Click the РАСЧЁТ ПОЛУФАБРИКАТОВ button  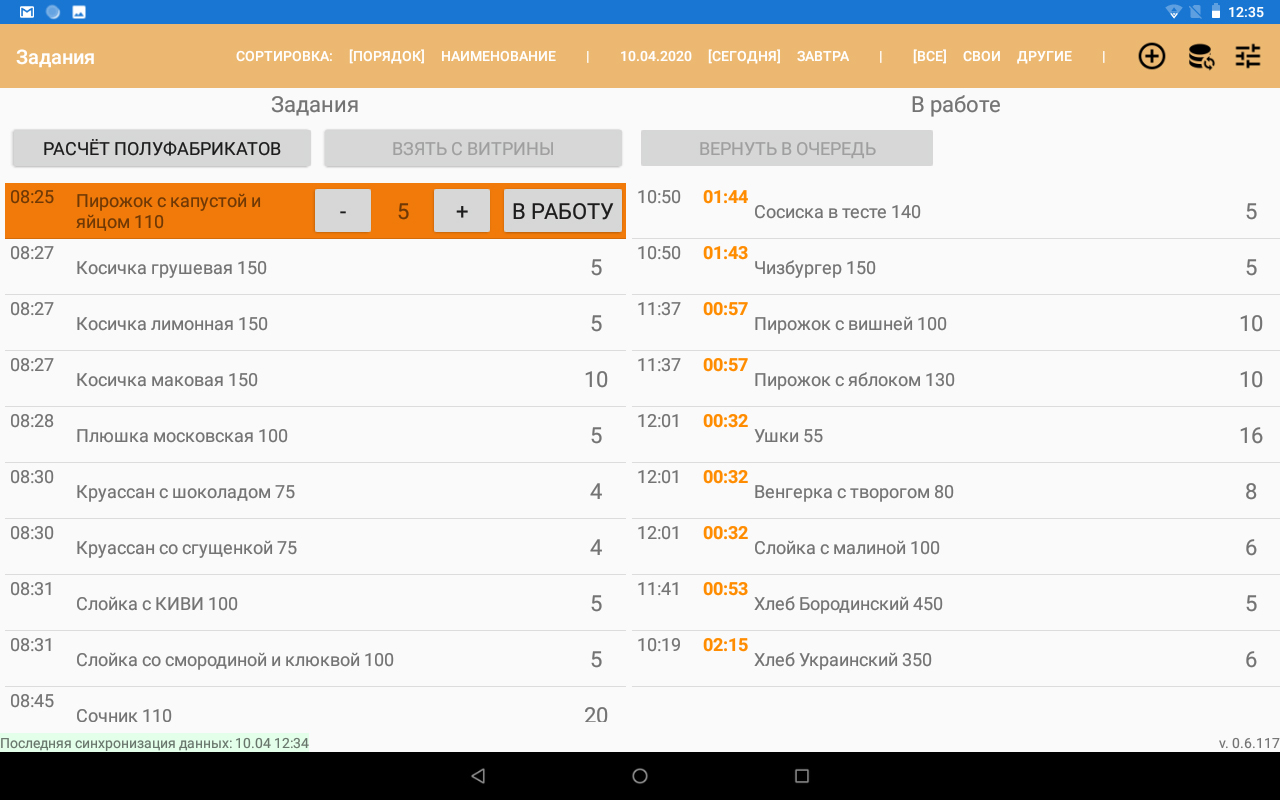click(162, 149)
